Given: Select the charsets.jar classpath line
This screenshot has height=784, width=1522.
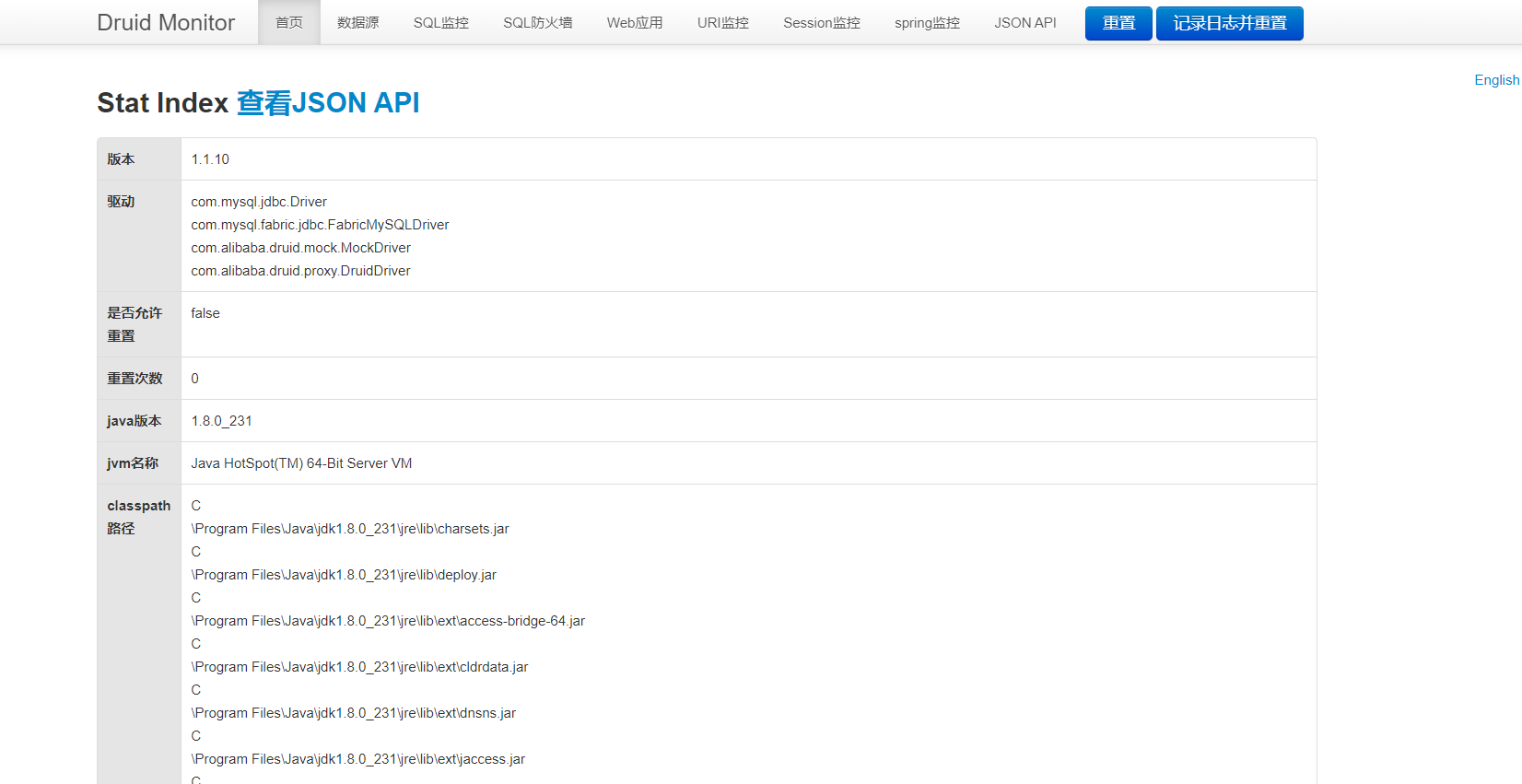Looking at the screenshot, I should (x=350, y=529).
